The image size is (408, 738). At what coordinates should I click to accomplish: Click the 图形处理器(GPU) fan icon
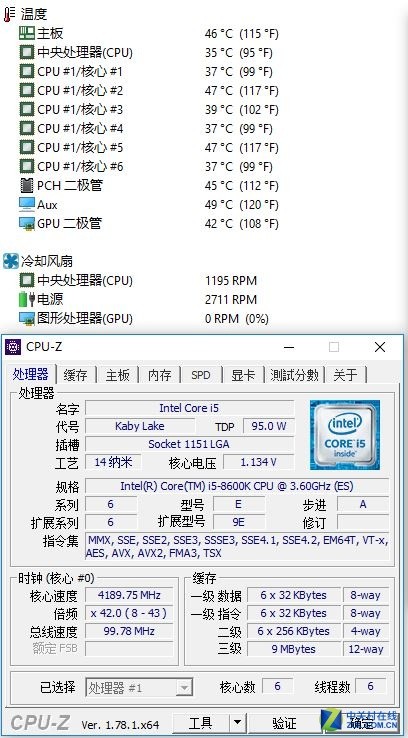(27, 319)
